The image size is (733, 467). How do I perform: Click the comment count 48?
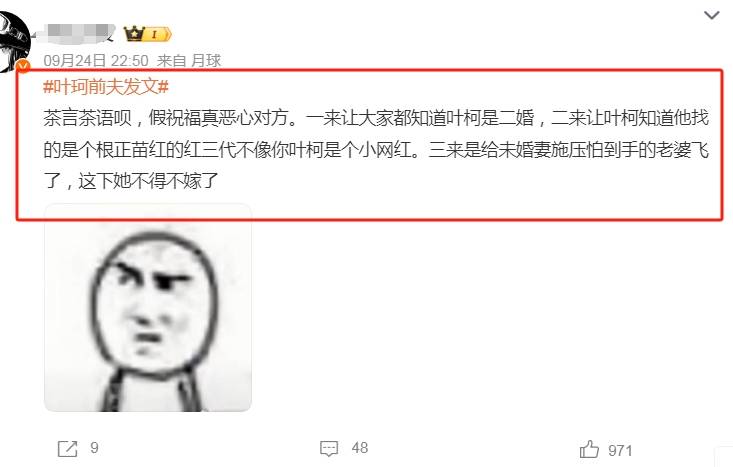click(x=359, y=448)
